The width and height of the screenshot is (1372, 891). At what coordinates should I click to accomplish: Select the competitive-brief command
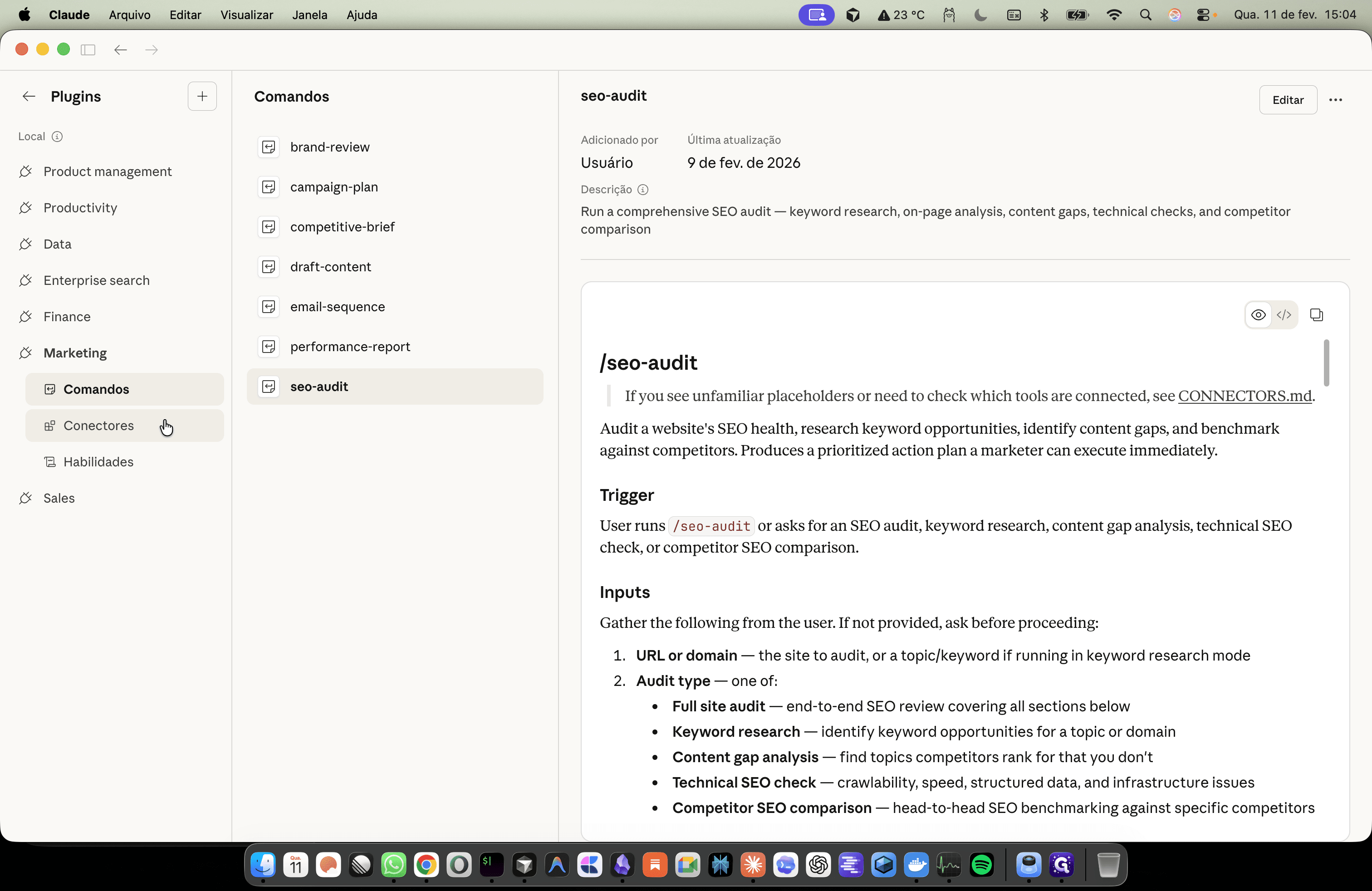click(x=395, y=227)
